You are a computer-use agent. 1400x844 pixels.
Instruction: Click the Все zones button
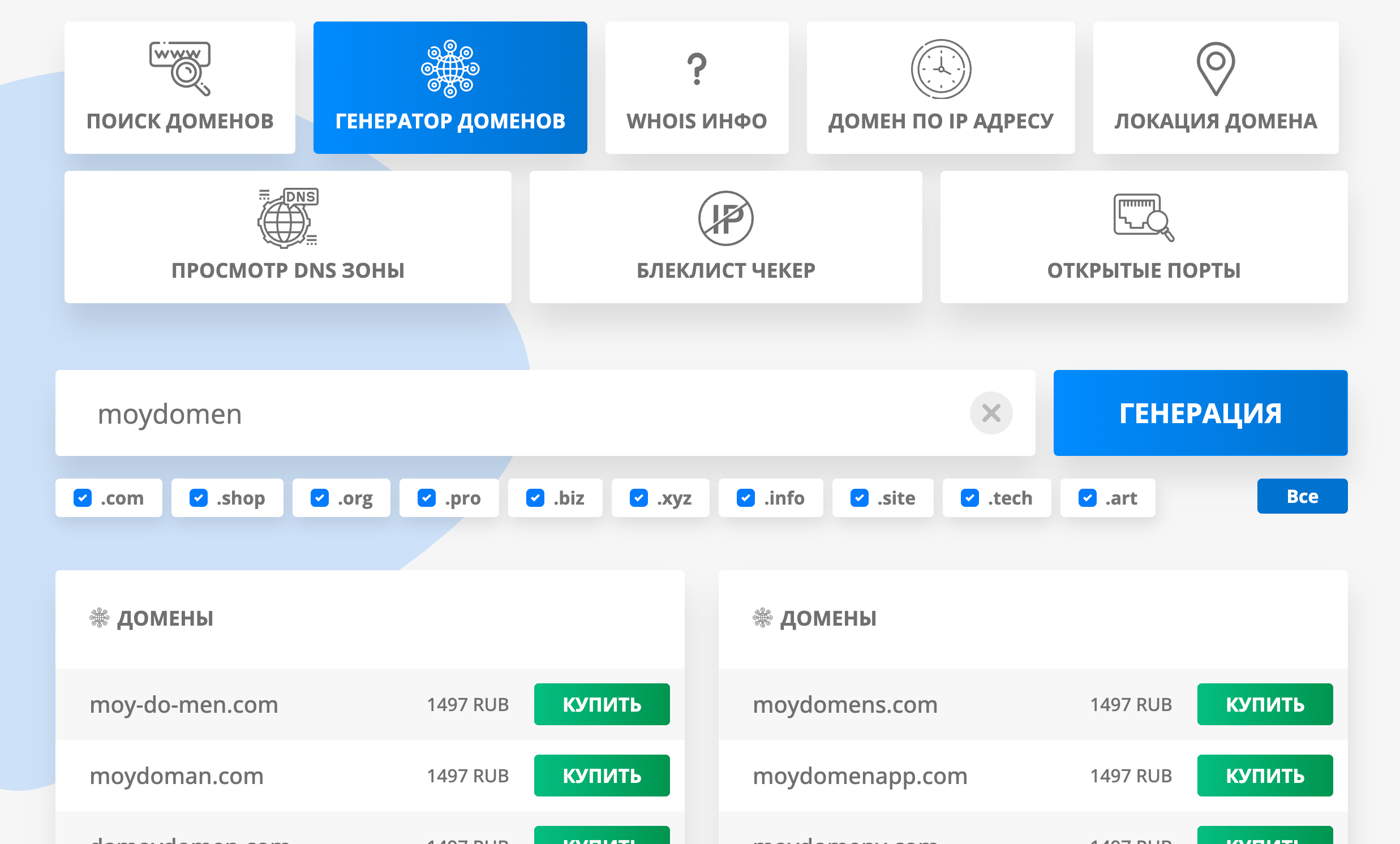pos(1302,497)
